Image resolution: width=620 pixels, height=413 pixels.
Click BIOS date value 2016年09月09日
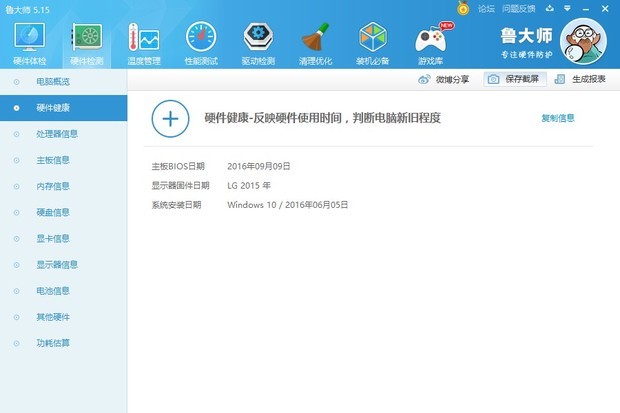pos(259,166)
